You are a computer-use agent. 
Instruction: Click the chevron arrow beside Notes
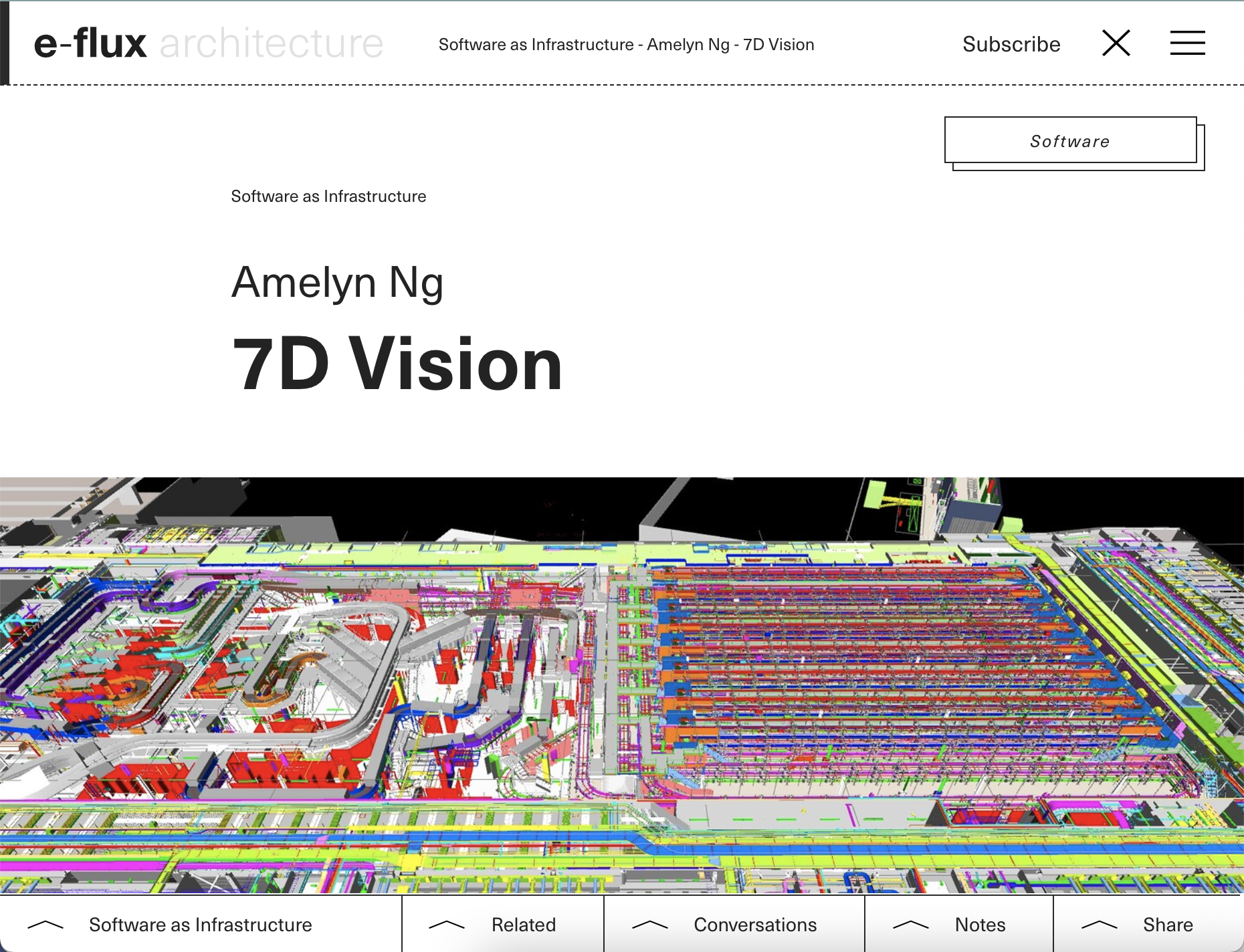pyautogui.click(x=910, y=925)
